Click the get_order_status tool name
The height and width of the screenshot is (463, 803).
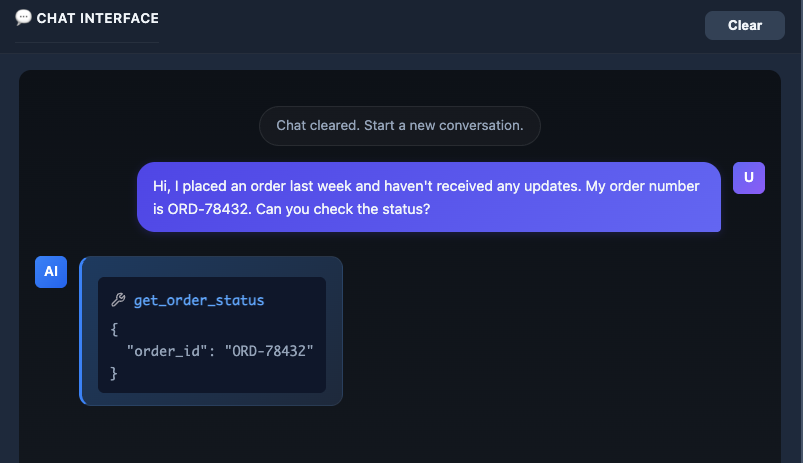199,300
